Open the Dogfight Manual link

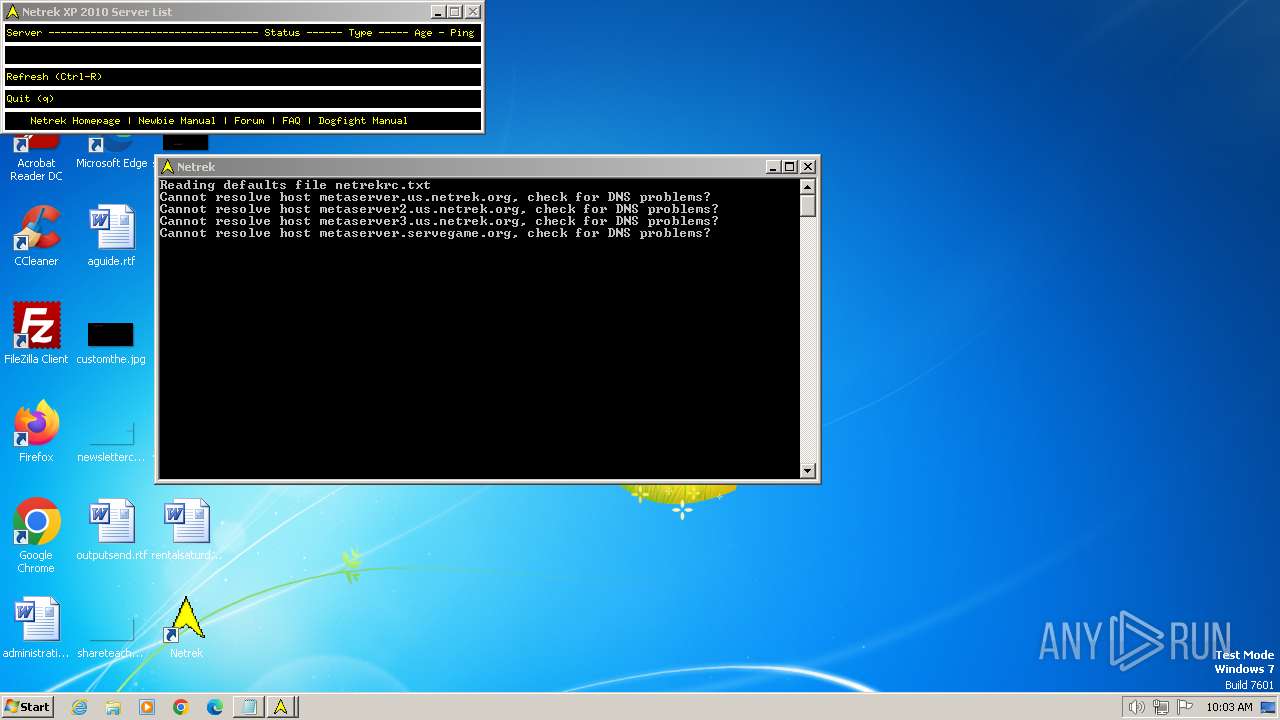click(363, 121)
